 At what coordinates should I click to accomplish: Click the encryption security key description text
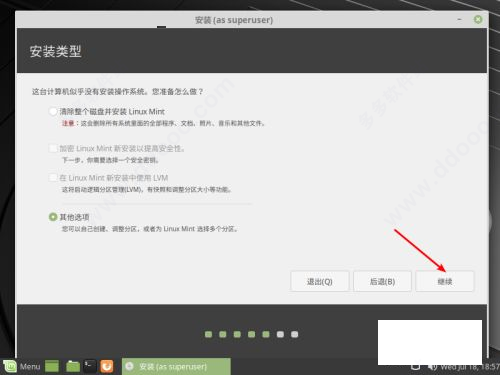pos(111,160)
